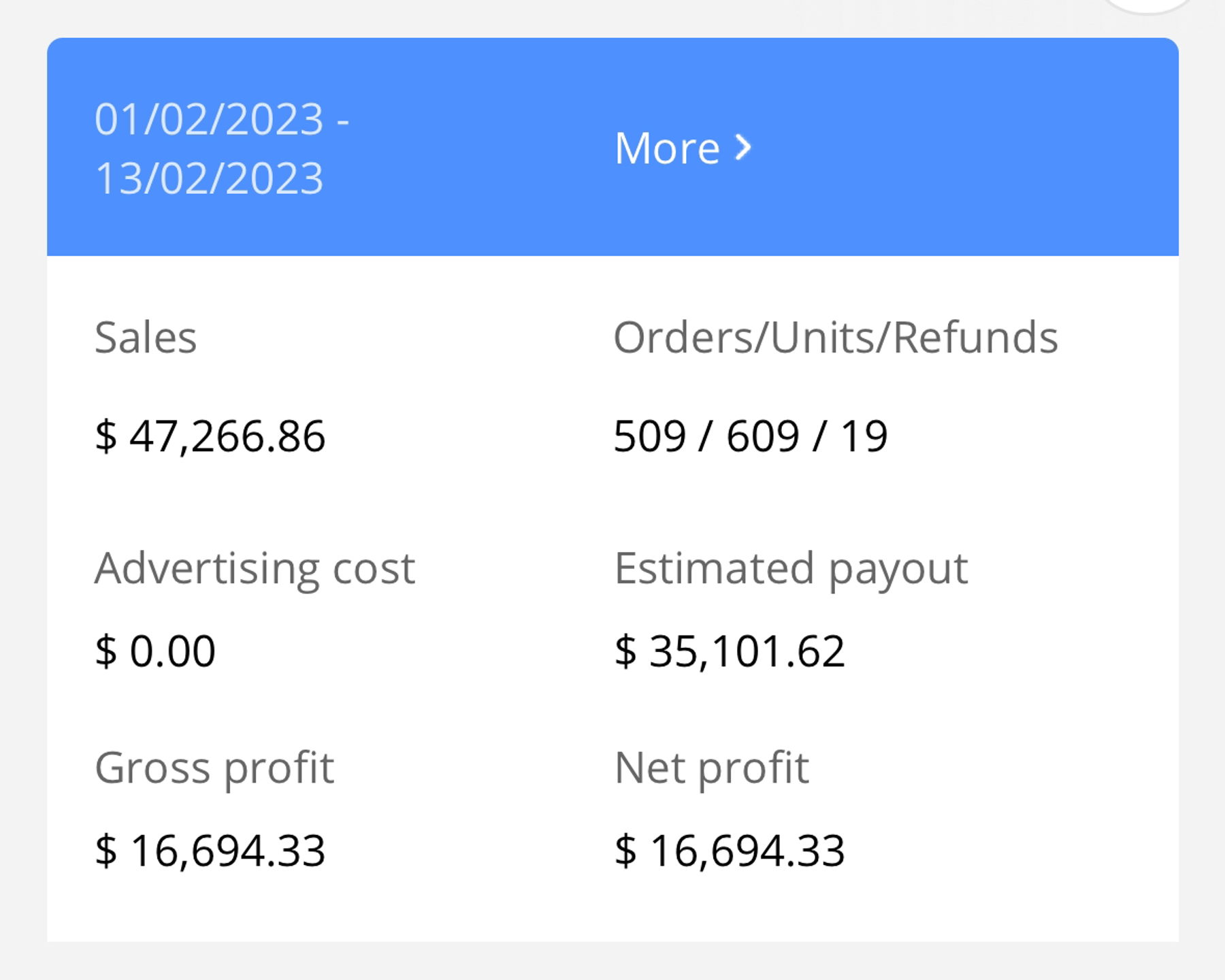Open the 509 / 609 / 19 figures

pyautogui.click(x=751, y=436)
